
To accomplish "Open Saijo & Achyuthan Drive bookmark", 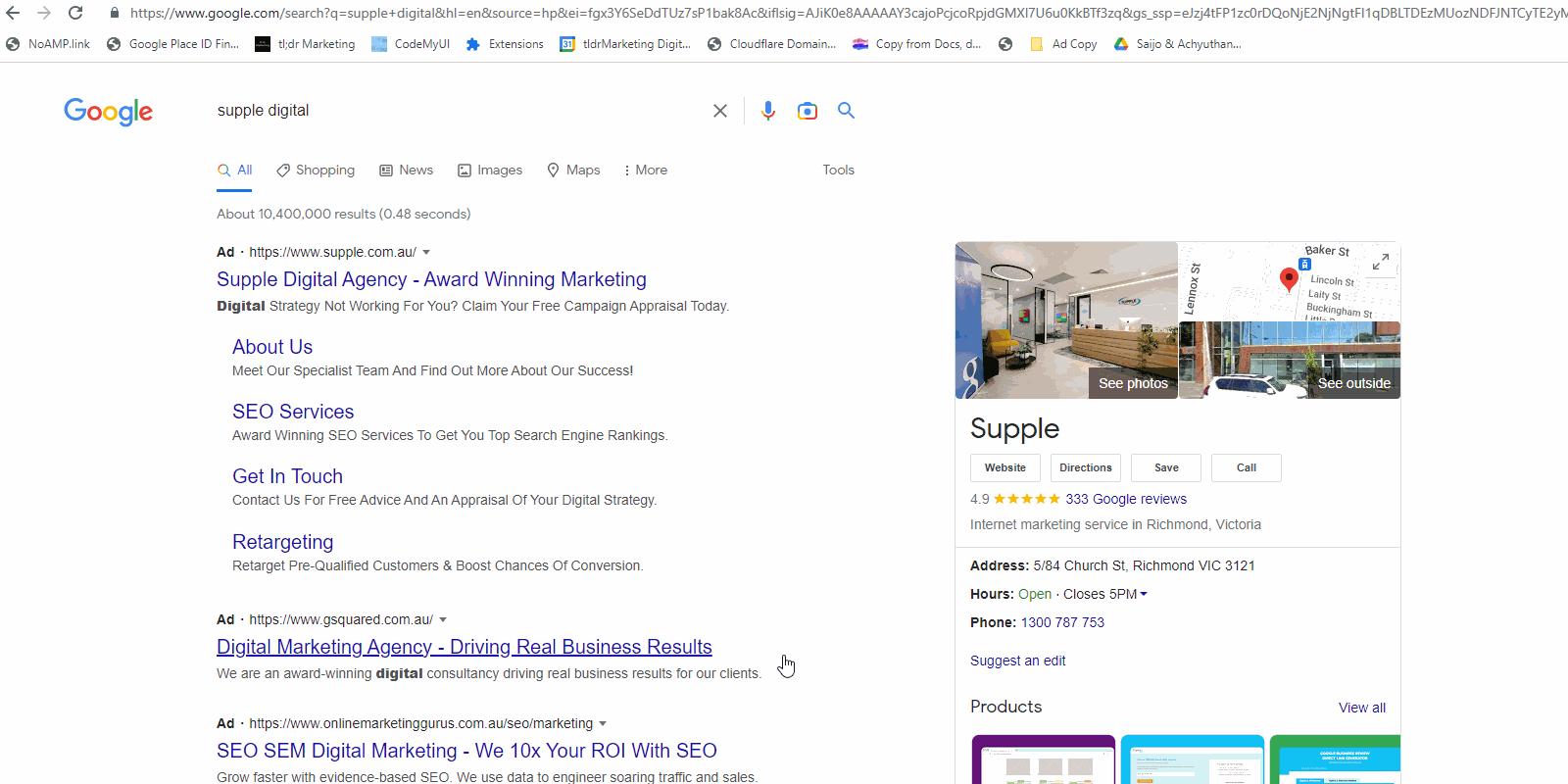I will tap(1178, 44).
